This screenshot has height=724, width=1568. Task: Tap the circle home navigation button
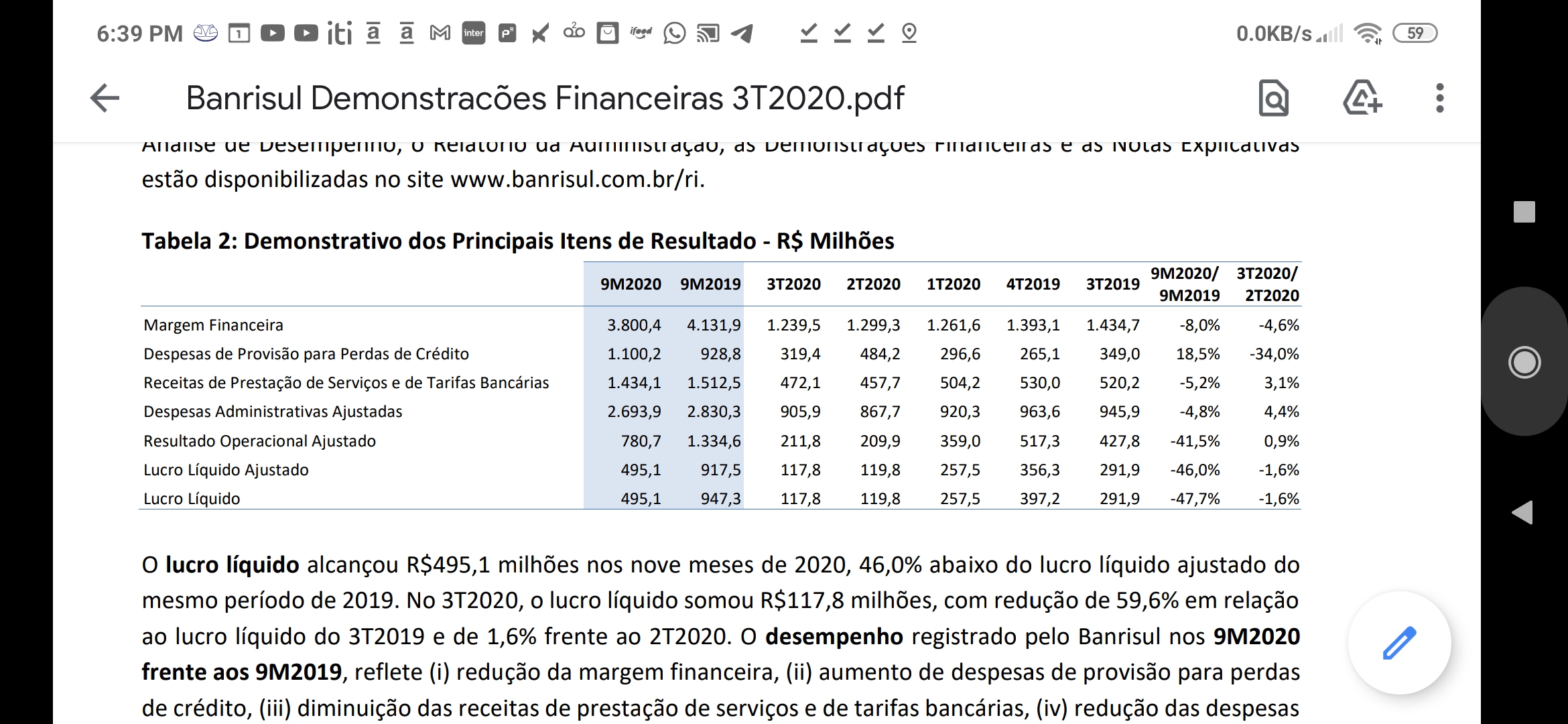click(1524, 363)
